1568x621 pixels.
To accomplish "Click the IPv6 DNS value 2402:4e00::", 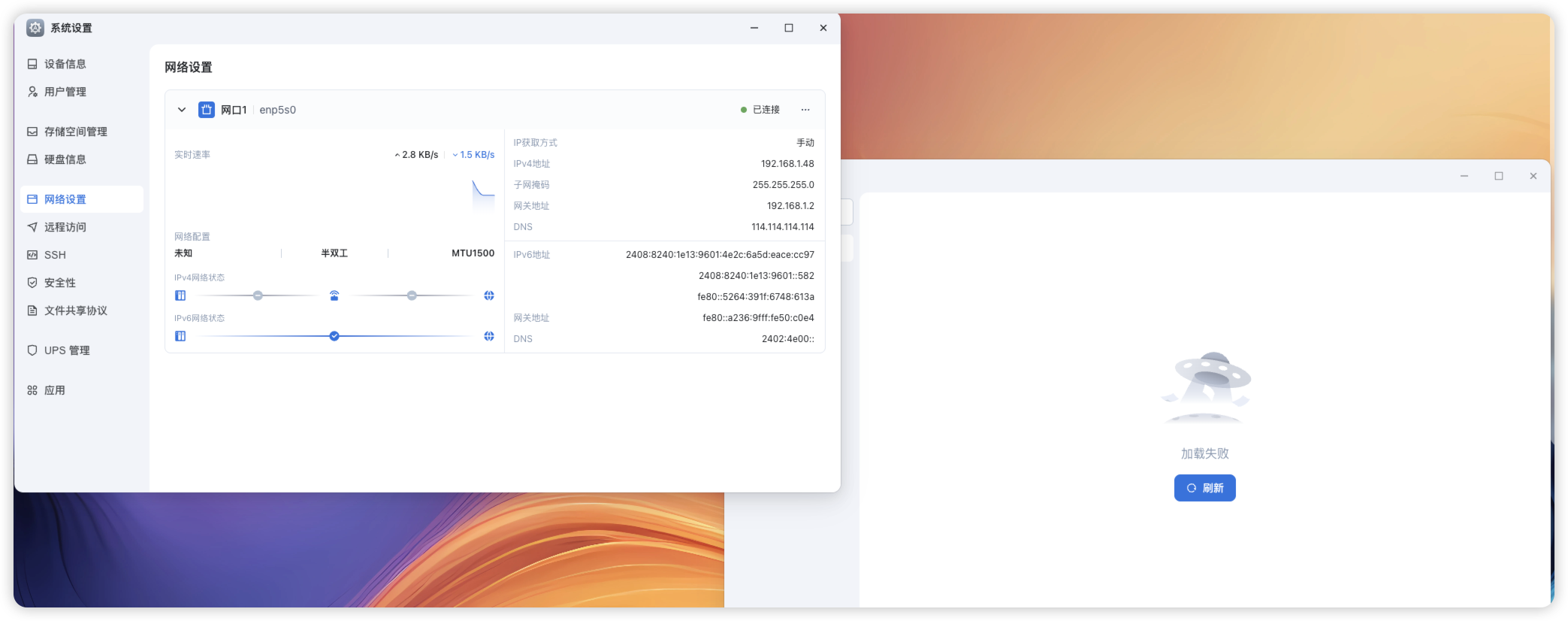I will 788,339.
